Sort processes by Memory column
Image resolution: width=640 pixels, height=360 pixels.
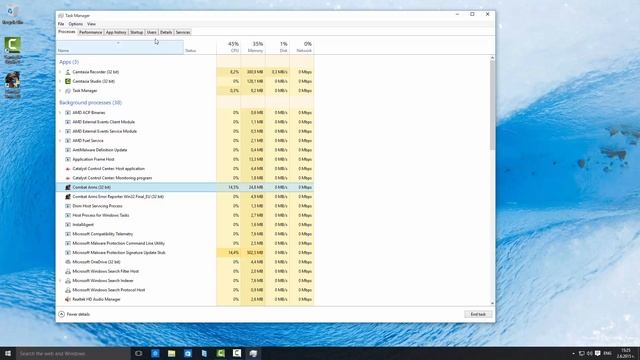click(x=253, y=47)
